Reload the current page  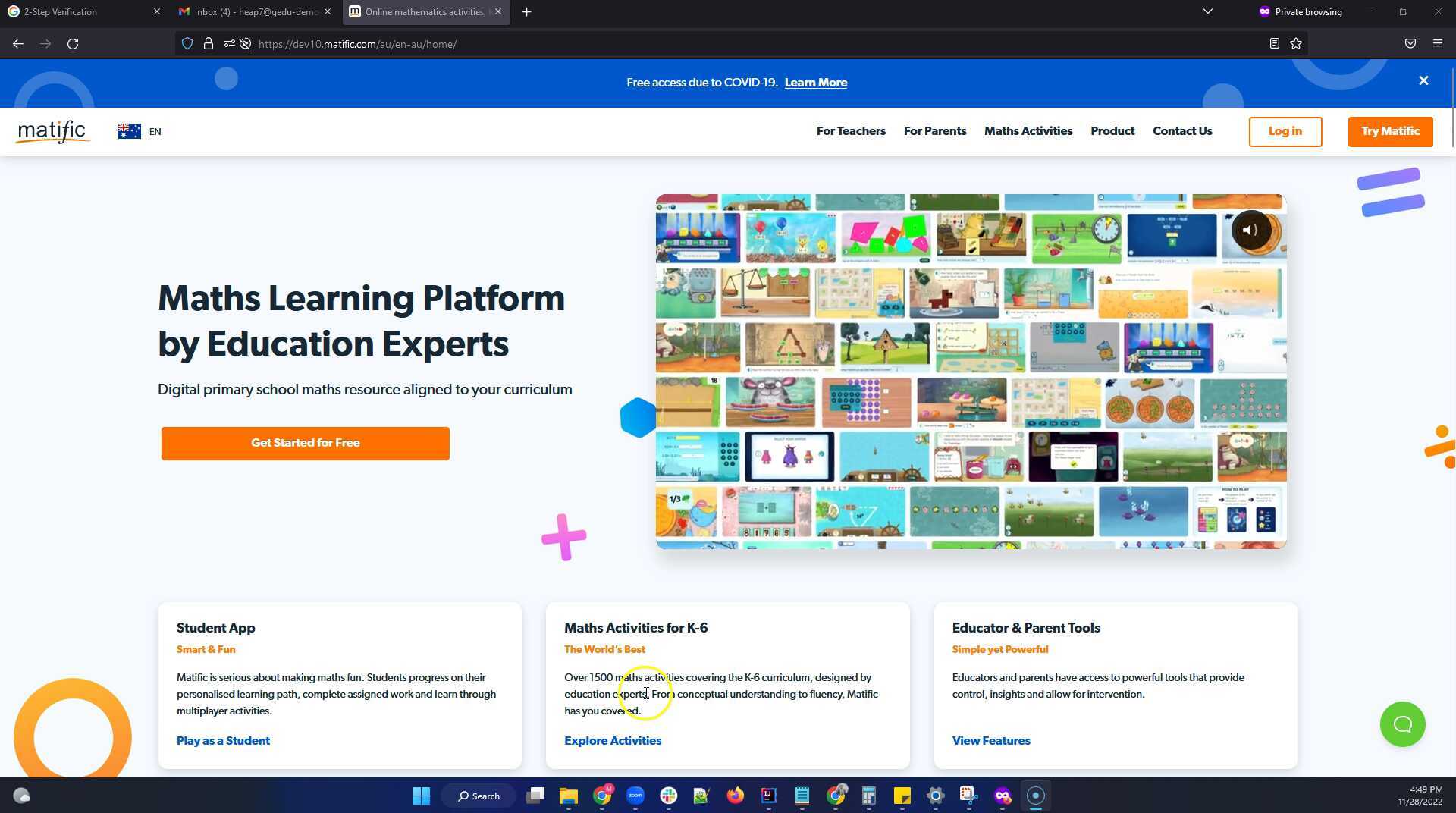point(73,44)
